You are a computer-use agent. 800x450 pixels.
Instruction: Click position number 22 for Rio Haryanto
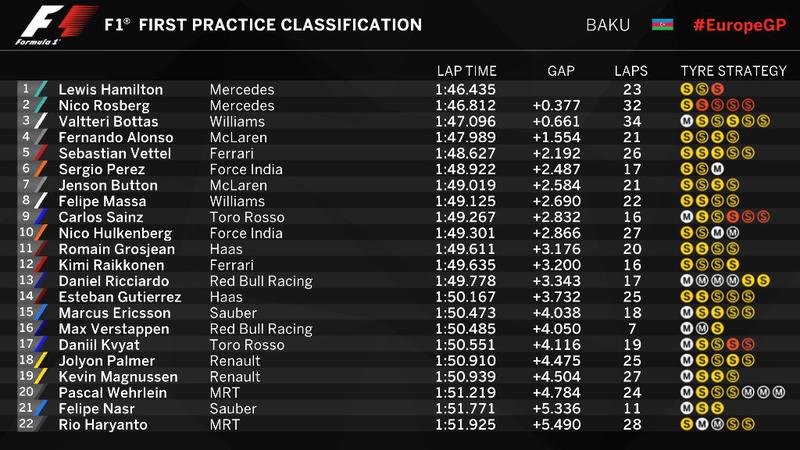point(26,423)
